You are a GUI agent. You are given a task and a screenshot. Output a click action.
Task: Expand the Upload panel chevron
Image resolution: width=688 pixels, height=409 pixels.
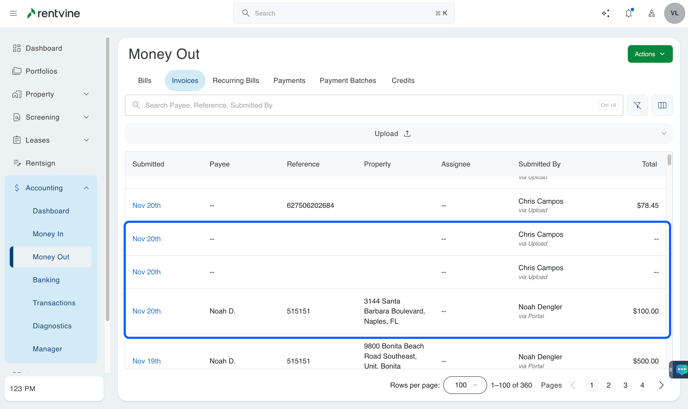[x=663, y=133]
